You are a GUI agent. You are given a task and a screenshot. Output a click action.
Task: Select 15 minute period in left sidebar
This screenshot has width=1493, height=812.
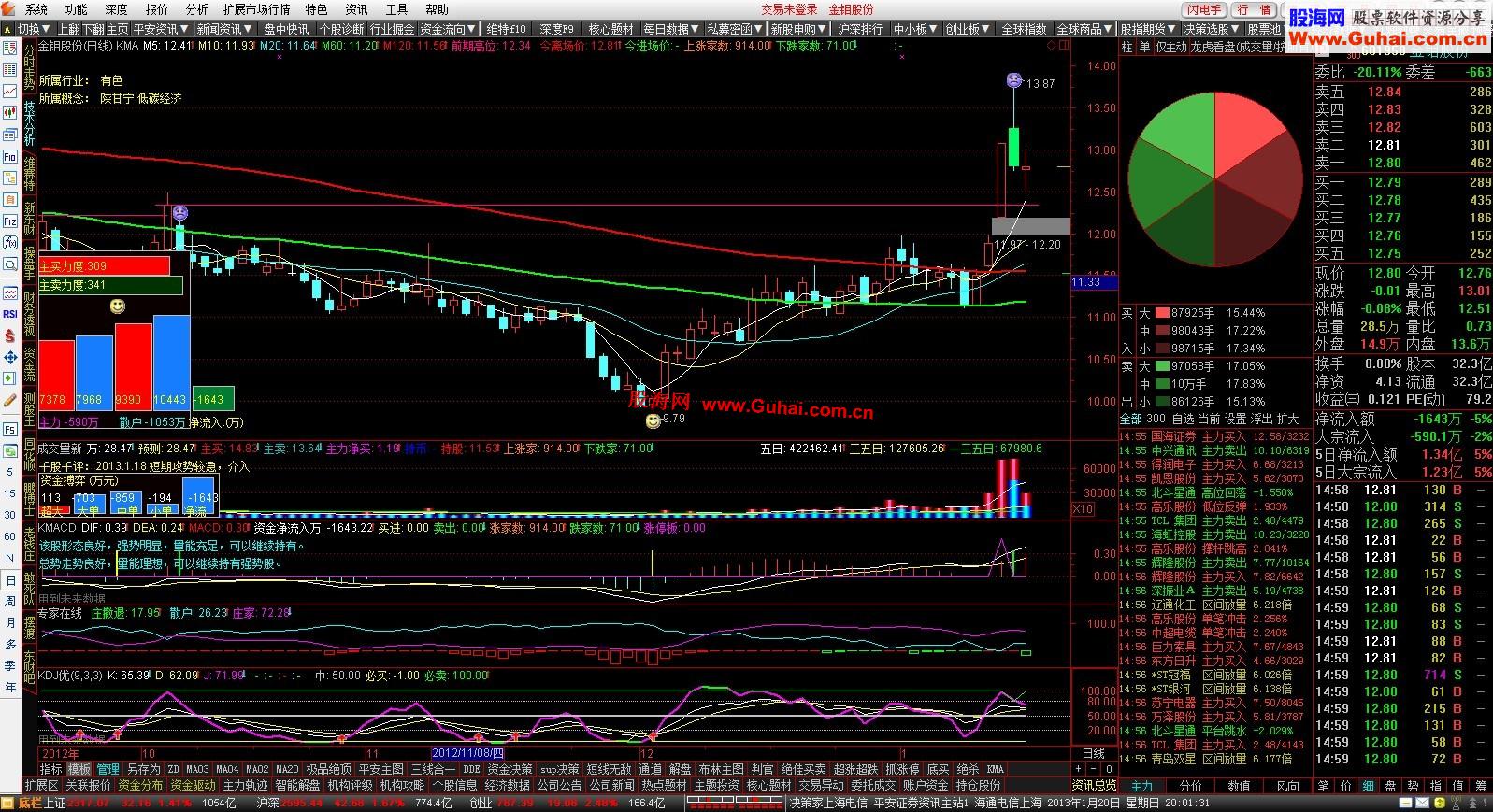click(10, 493)
